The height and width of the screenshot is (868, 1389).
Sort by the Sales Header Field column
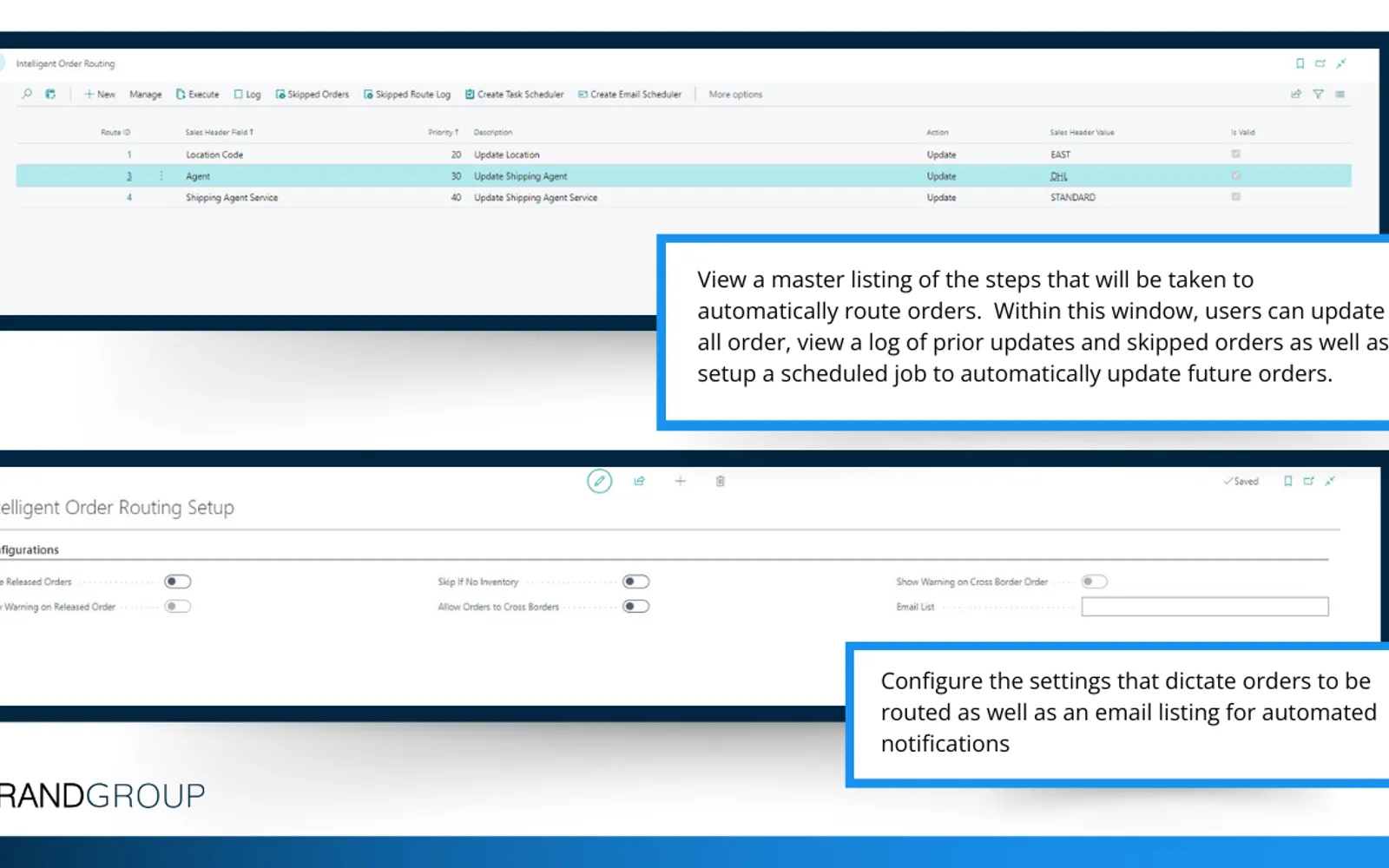[x=219, y=132]
